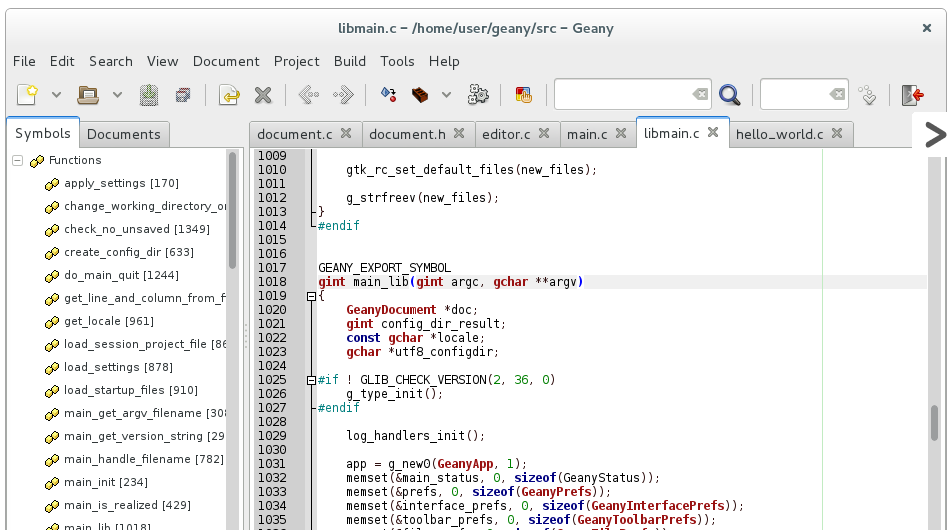Close the libmain.c tab

tap(713, 133)
